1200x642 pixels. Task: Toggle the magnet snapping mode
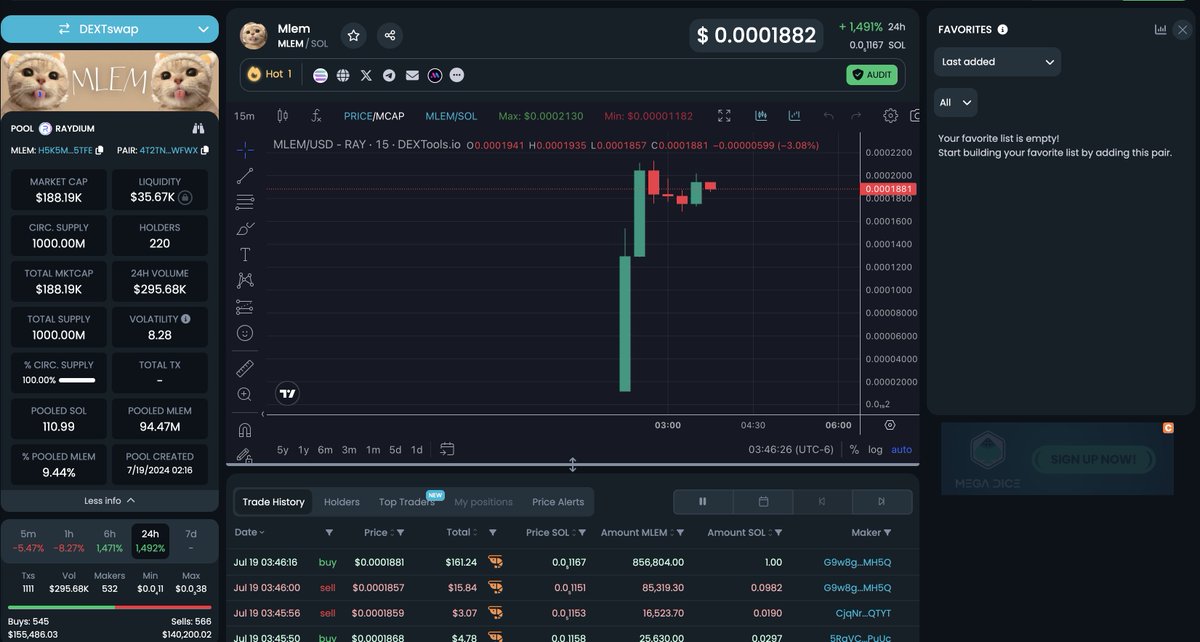tap(245, 430)
